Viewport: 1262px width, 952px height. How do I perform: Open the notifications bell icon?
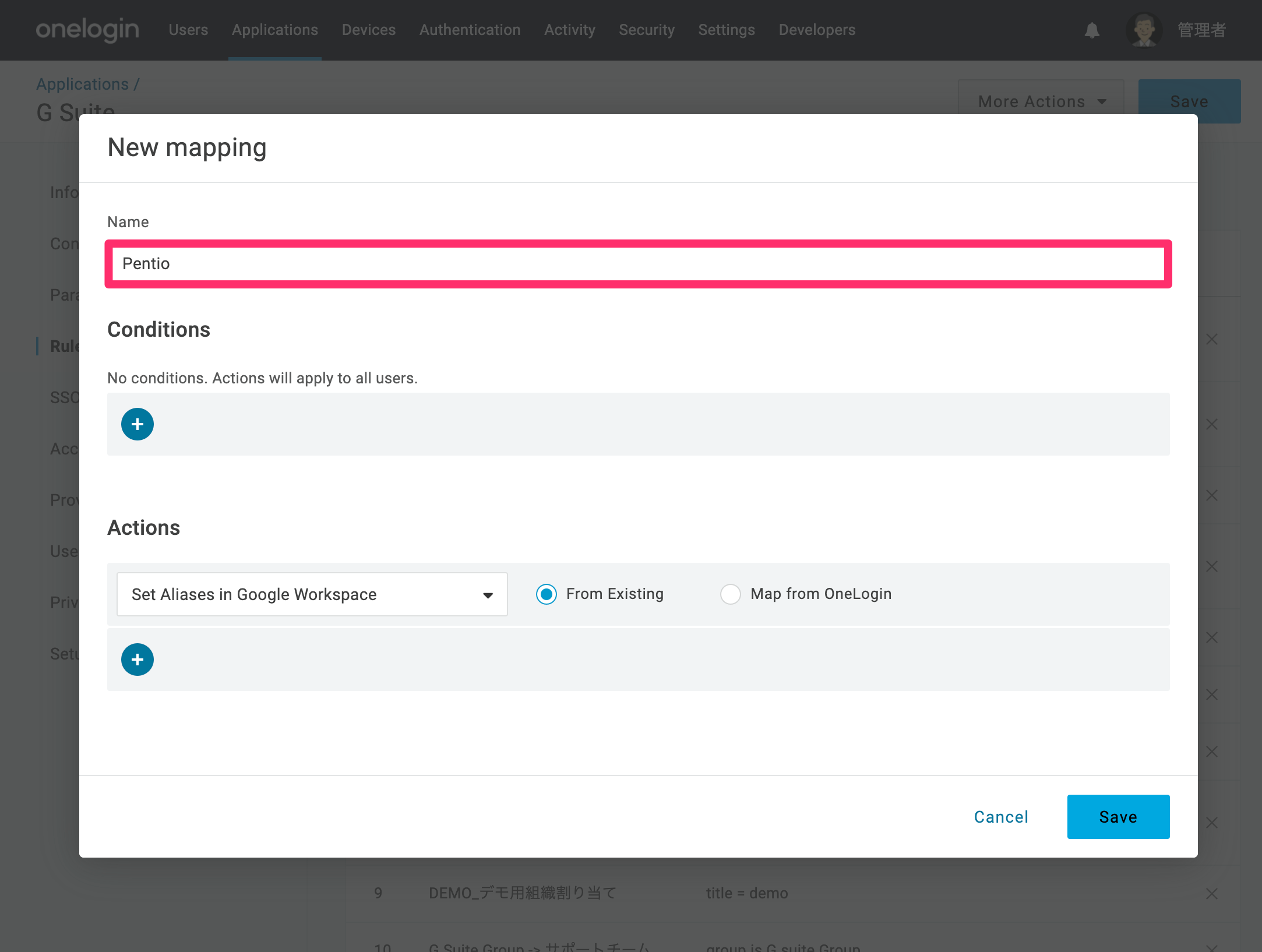1092,30
